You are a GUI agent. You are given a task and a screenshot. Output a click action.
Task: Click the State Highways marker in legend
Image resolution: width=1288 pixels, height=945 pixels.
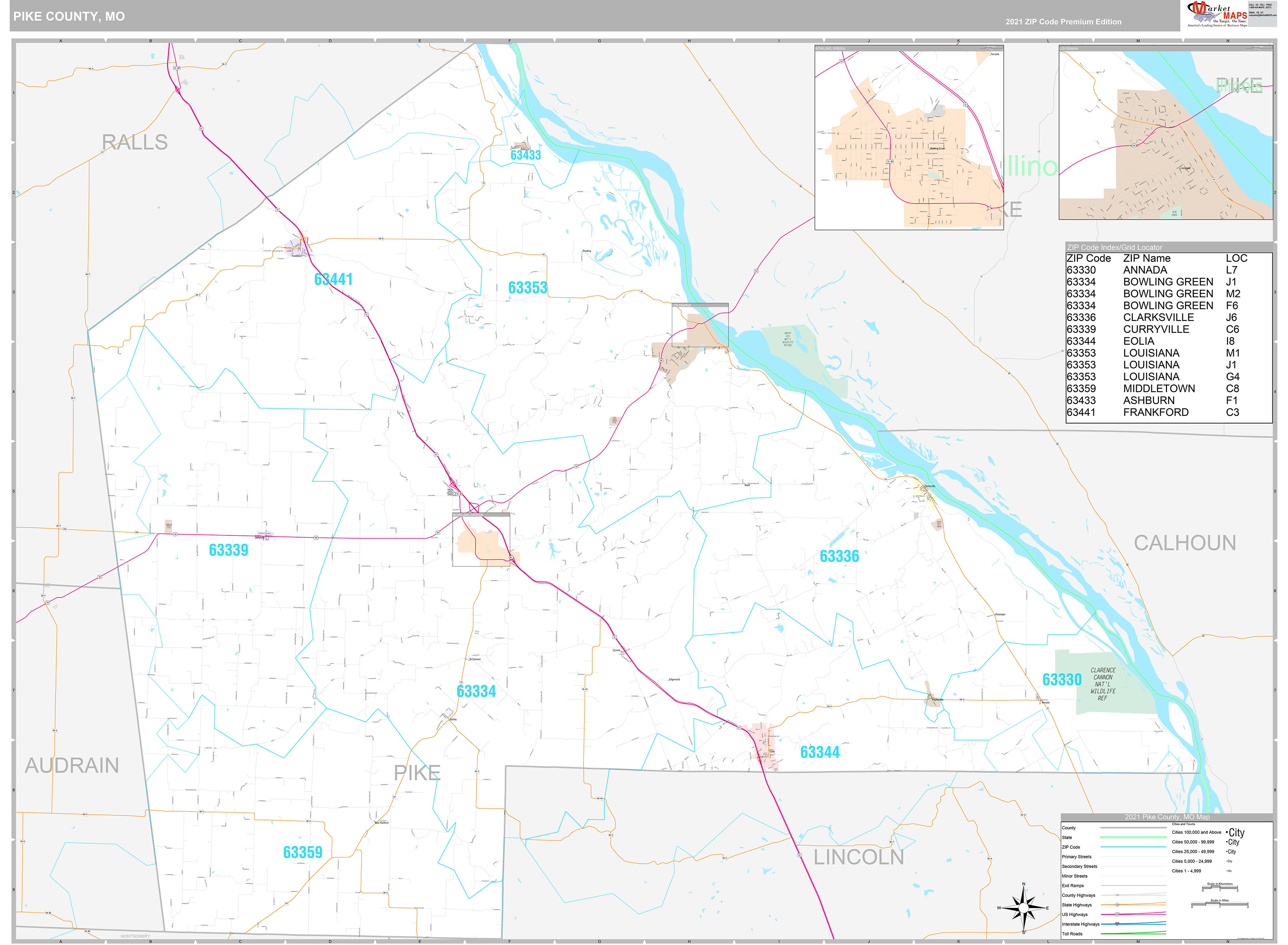(1118, 904)
